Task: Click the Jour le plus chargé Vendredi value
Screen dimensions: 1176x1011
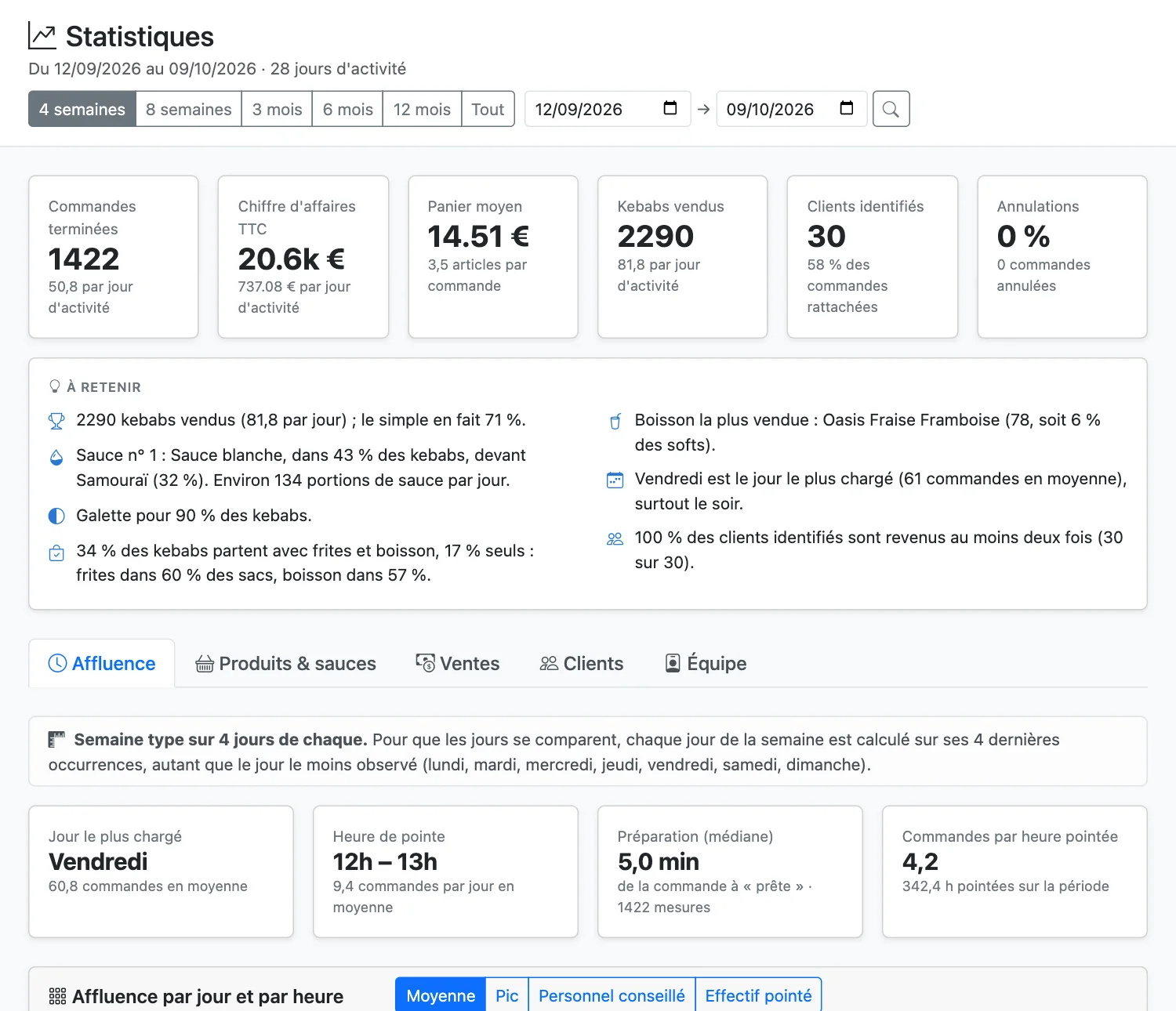Action: click(98, 861)
